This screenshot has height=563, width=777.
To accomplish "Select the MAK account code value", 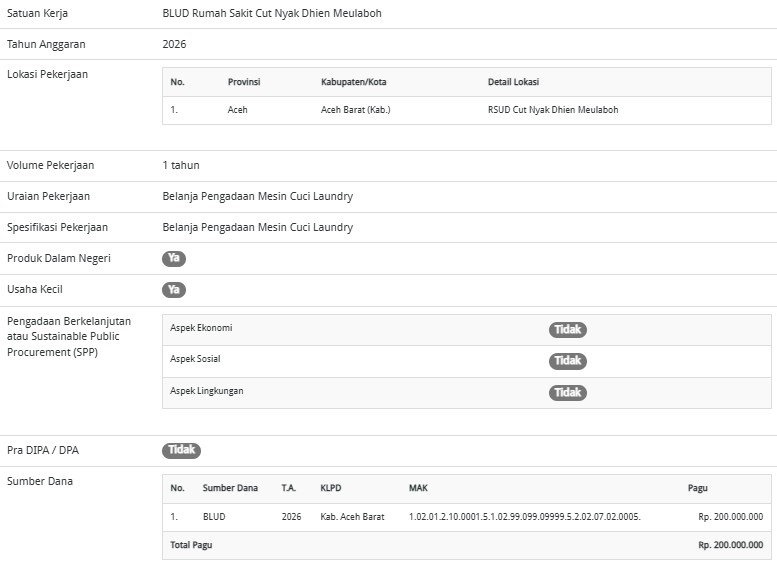I will [x=524, y=517].
